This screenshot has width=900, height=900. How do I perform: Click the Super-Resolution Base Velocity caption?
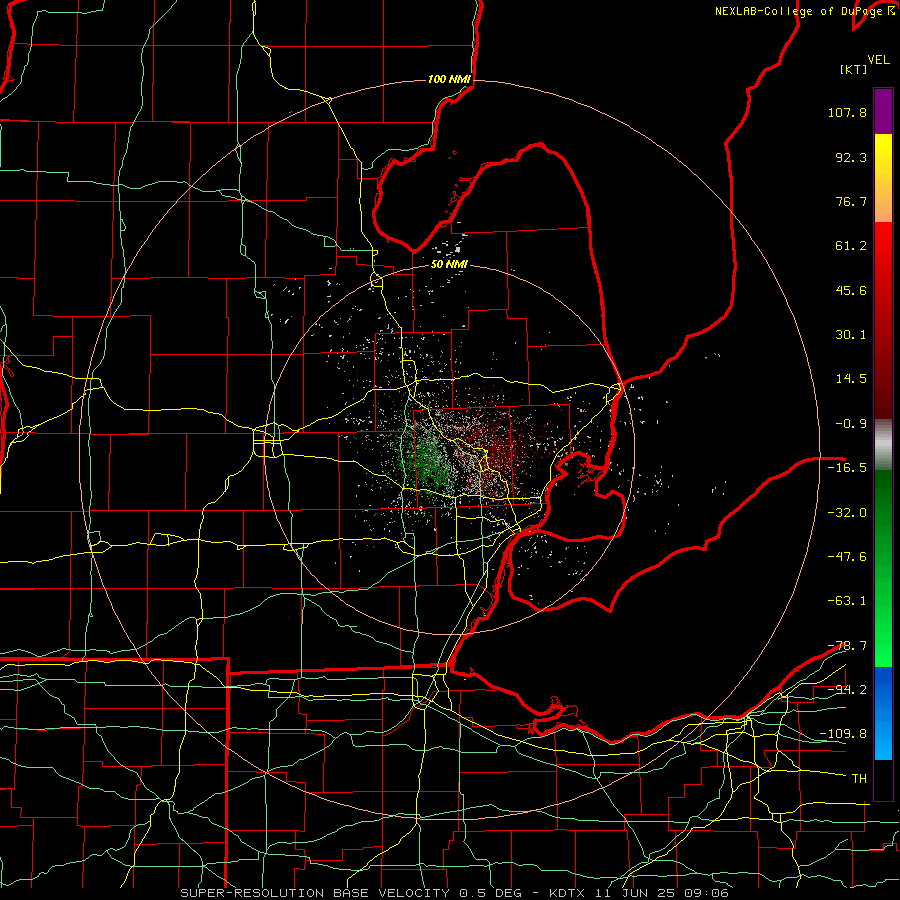pos(455,893)
